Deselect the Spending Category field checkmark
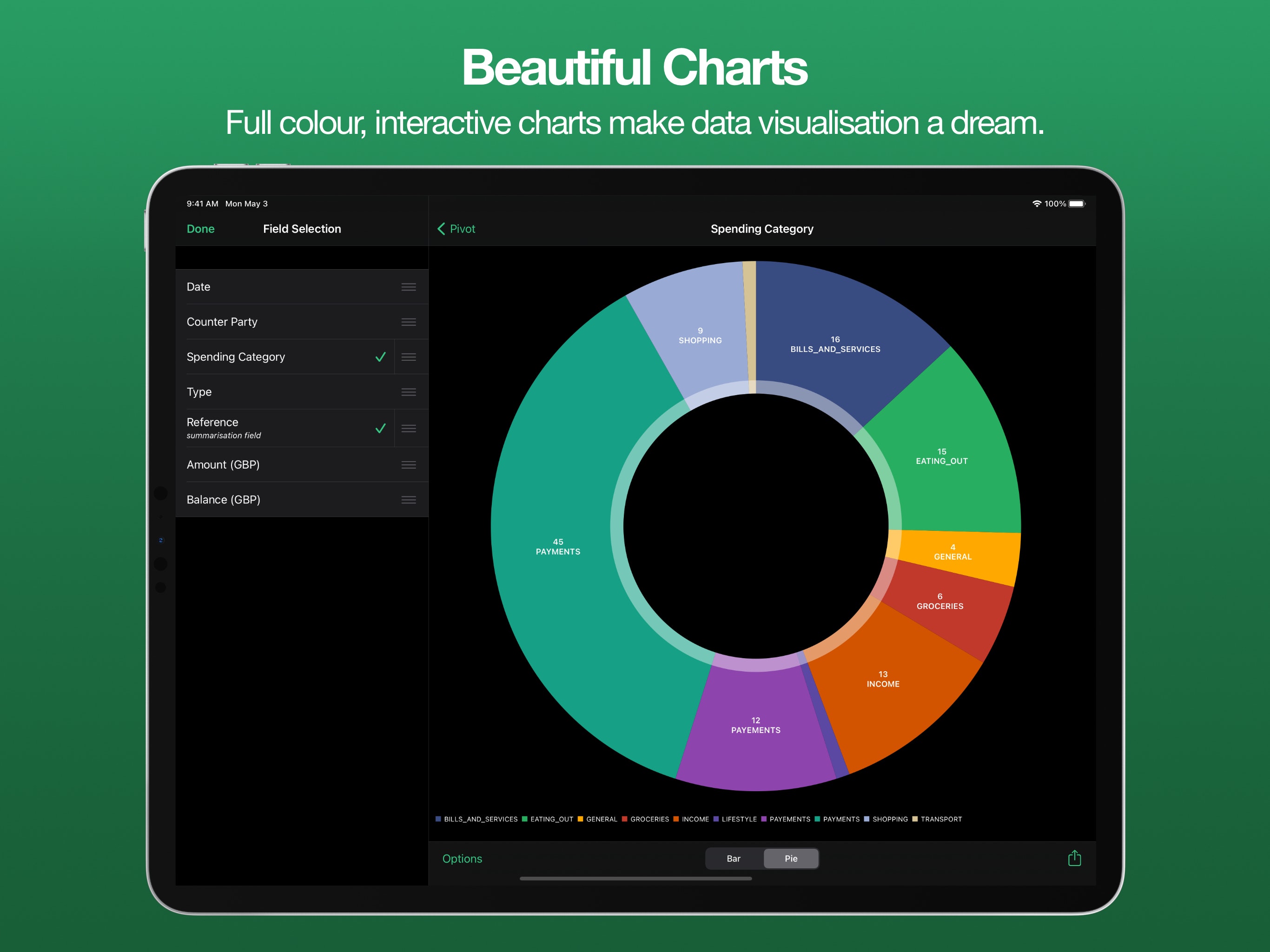Screen dimensions: 1270x952 pyautogui.click(x=379, y=357)
